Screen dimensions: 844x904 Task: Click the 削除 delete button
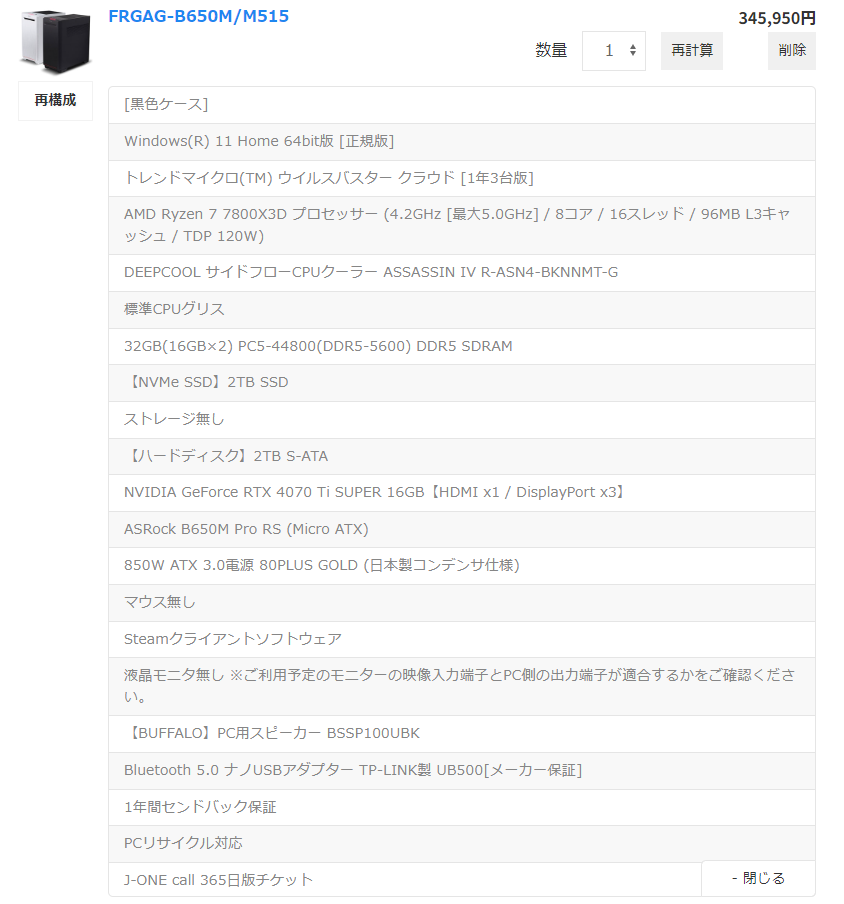[792, 51]
